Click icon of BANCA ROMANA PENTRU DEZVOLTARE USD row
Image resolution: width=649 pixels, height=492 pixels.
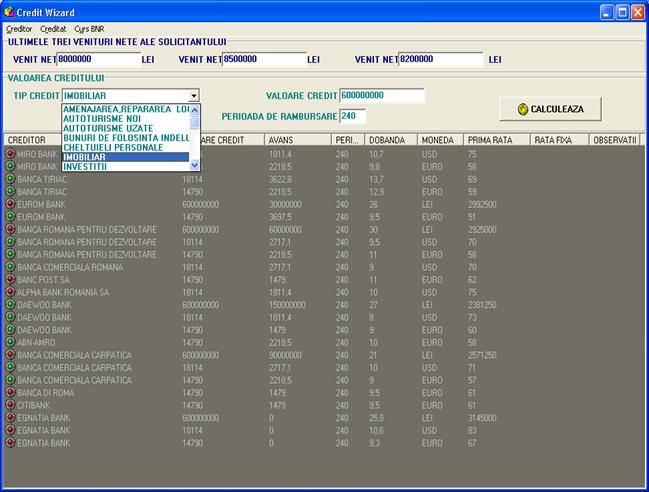[10, 242]
